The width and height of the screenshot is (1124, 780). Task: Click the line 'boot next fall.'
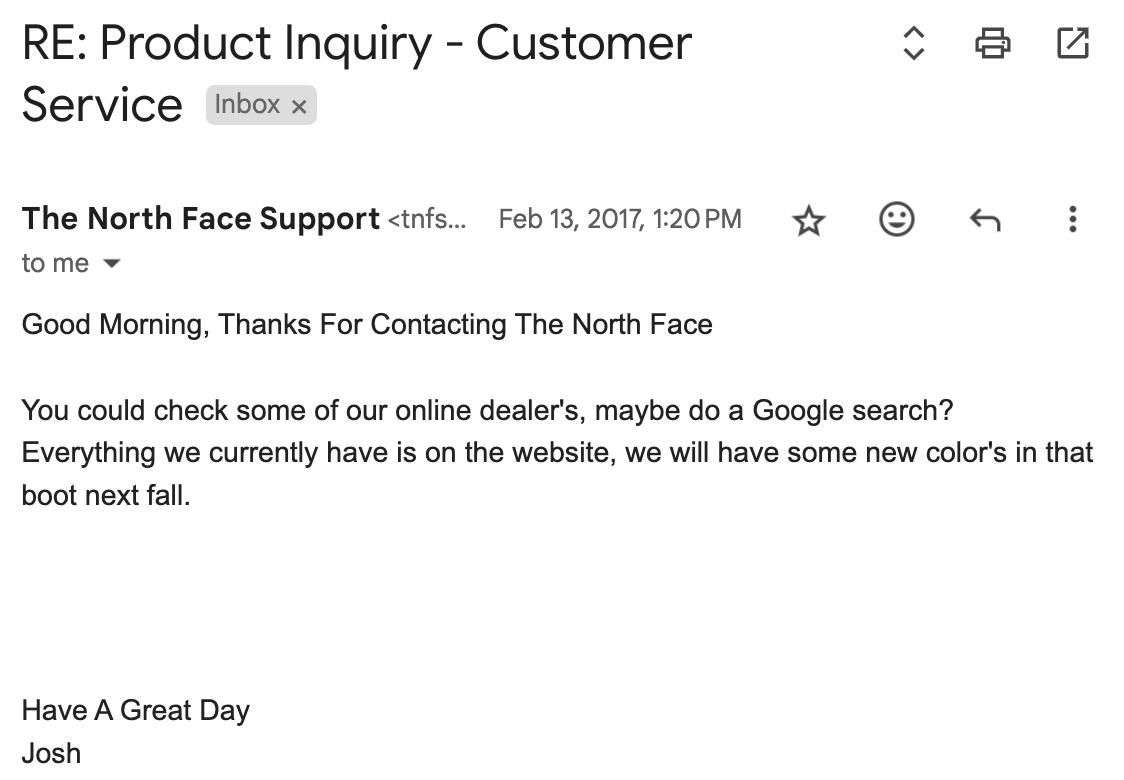(106, 495)
